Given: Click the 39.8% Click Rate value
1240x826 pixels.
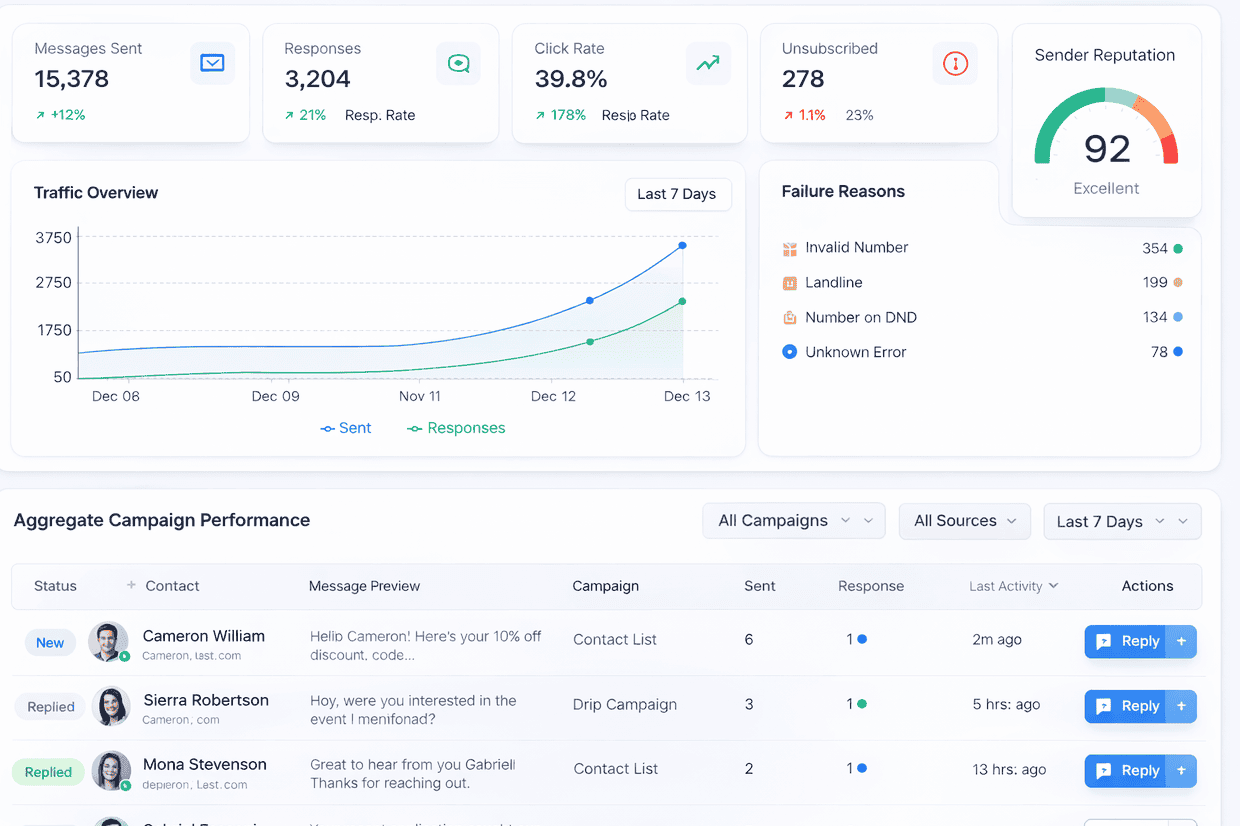Looking at the screenshot, I should tap(570, 79).
